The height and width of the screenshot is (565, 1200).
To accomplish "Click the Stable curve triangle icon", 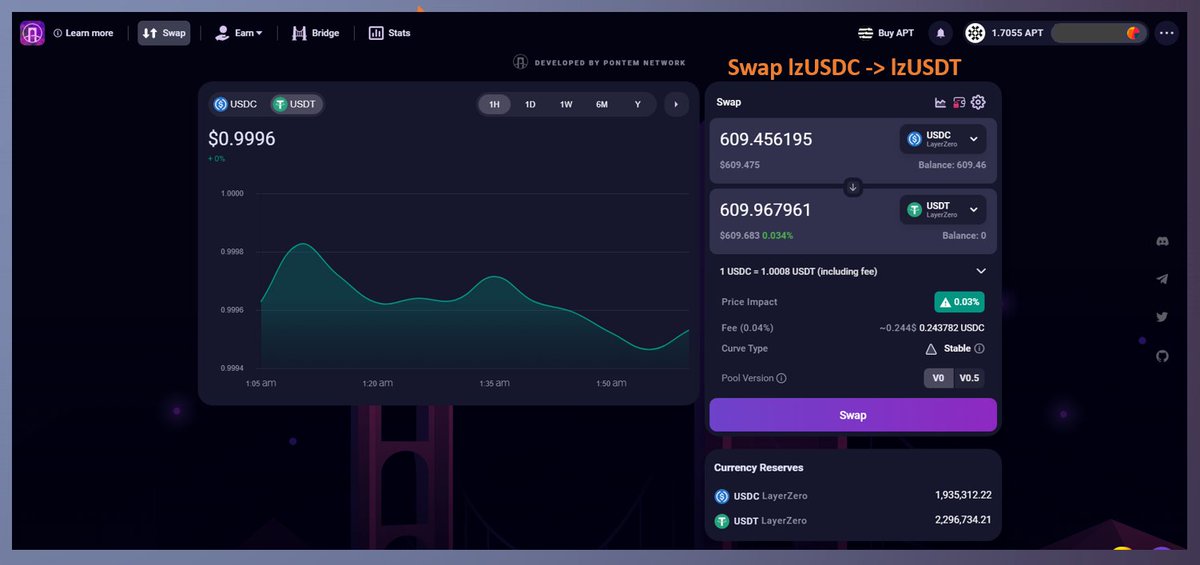I will click(931, 349).
